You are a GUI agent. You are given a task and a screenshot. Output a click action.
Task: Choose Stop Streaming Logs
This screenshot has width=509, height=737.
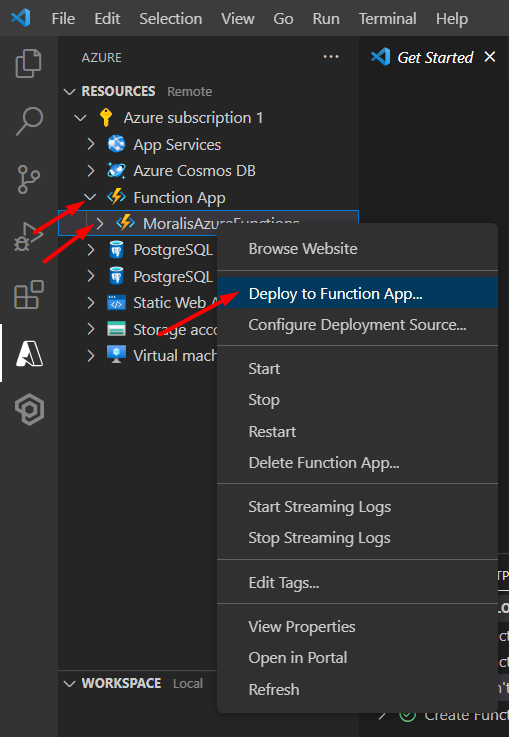coord(357,538)
